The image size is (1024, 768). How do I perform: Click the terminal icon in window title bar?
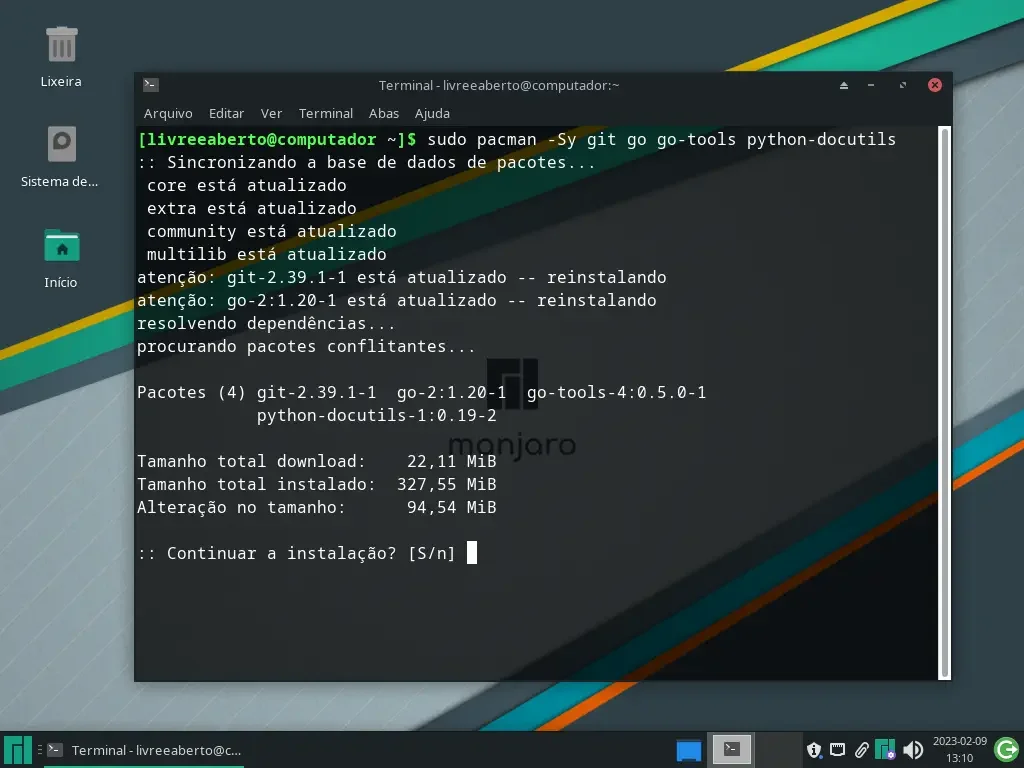pyautogui.click(x=151, y=84)
